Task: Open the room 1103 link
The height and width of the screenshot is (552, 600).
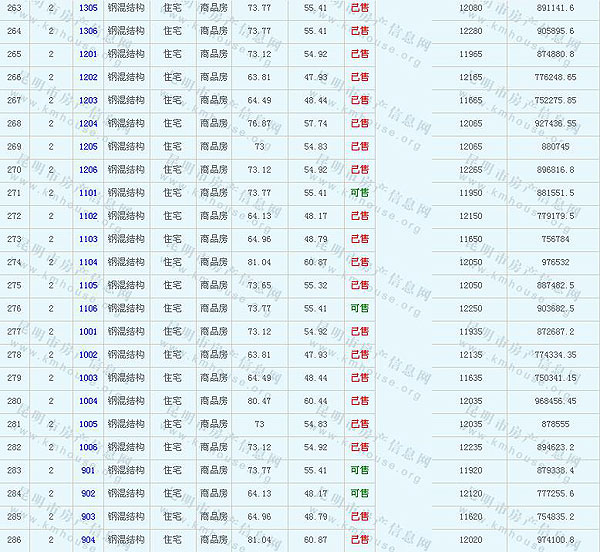Action: coord(88,239)
